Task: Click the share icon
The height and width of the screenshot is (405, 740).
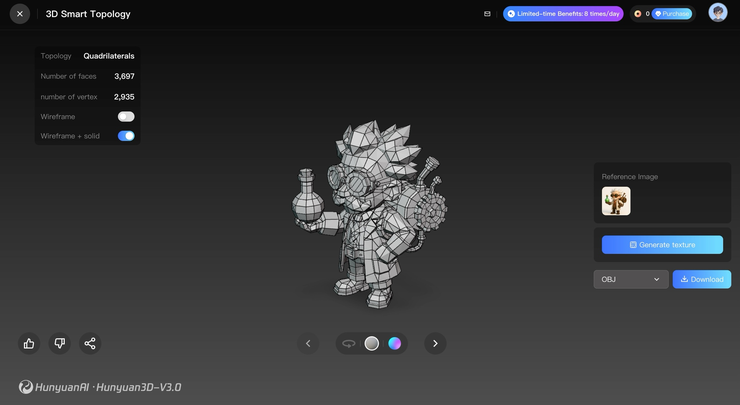Action: 90,343
